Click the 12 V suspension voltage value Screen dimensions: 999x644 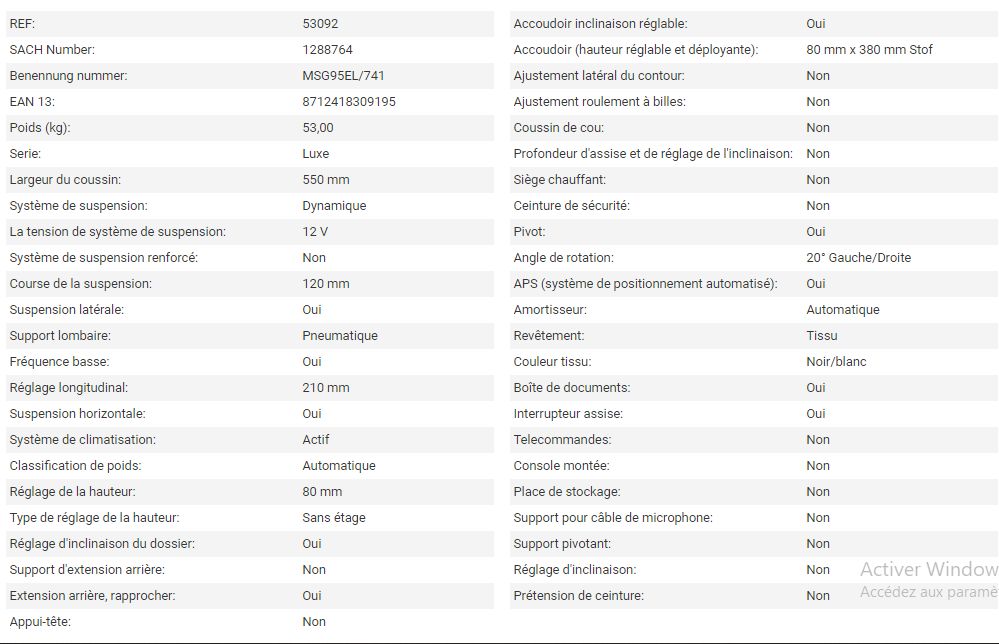coord(315,232)
